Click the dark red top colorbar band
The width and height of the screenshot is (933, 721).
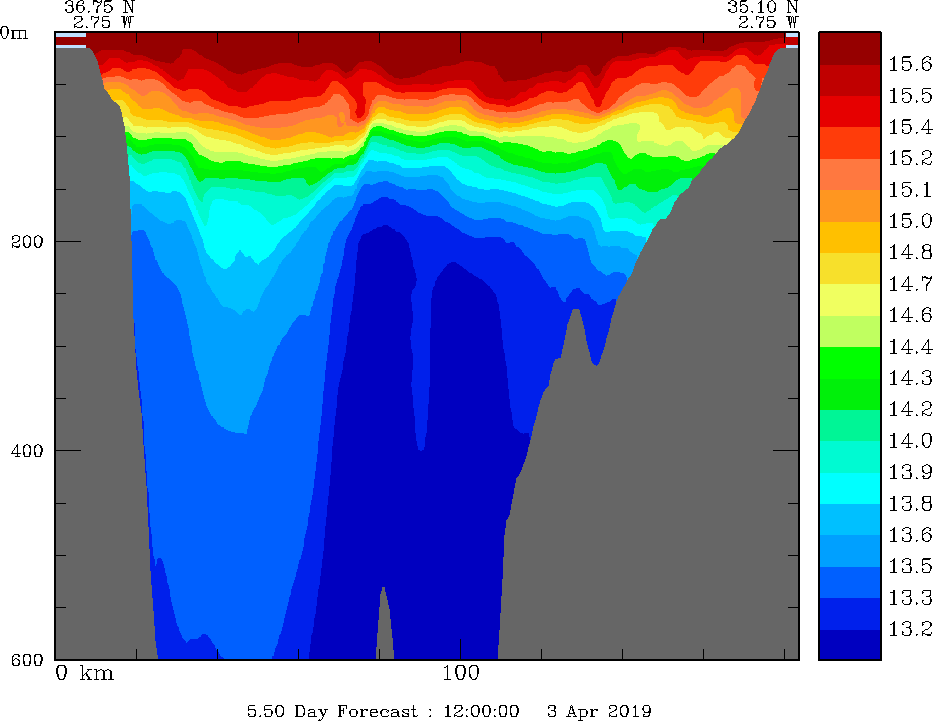[x=850, y=48]
